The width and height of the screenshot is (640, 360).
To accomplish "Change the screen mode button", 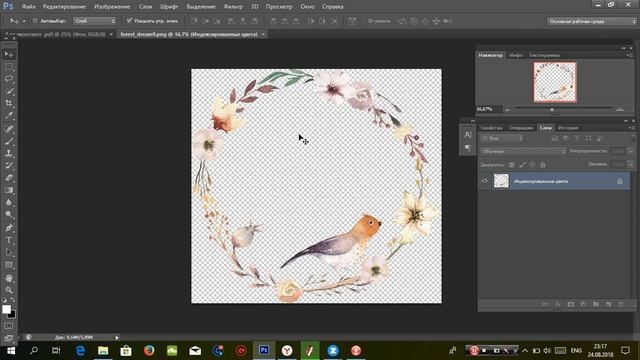I will pos(9,338).
